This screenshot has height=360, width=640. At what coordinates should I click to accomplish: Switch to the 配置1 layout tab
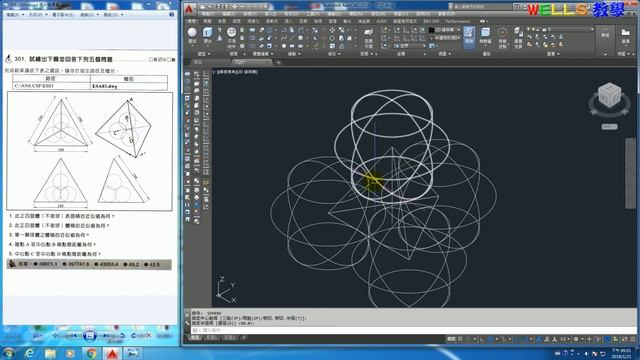click(x=211, y=338)
